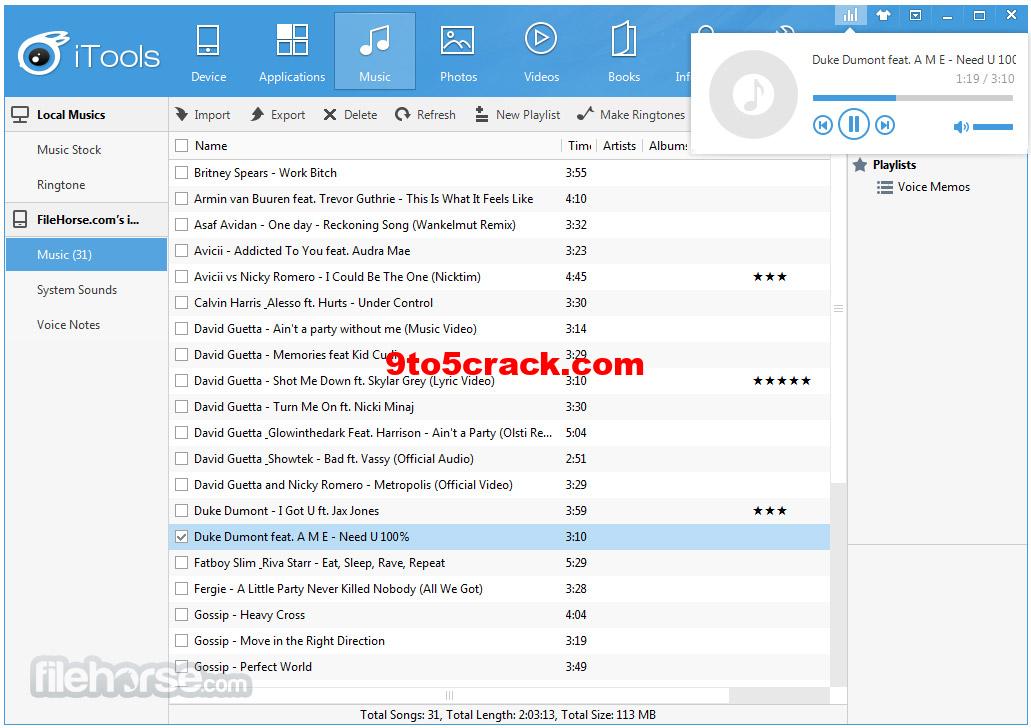1031x728 pixels.
Task: Select the song "David Guetta - Turn Me On ft. Nicki Minaj"
Action: tap(500, 407)
